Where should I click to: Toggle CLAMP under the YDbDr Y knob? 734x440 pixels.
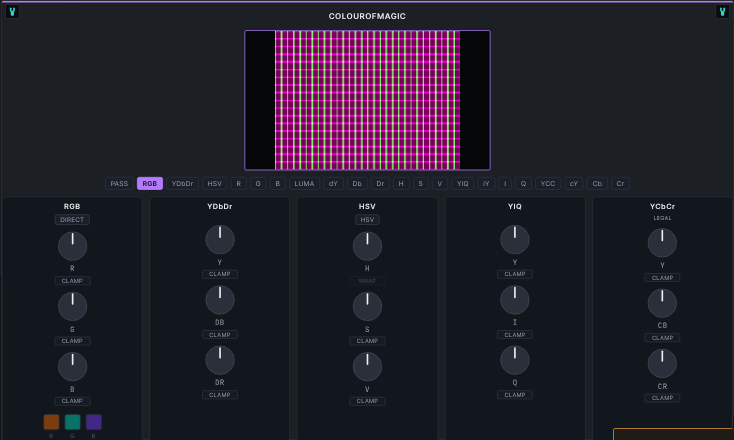[x=220, y=274]
